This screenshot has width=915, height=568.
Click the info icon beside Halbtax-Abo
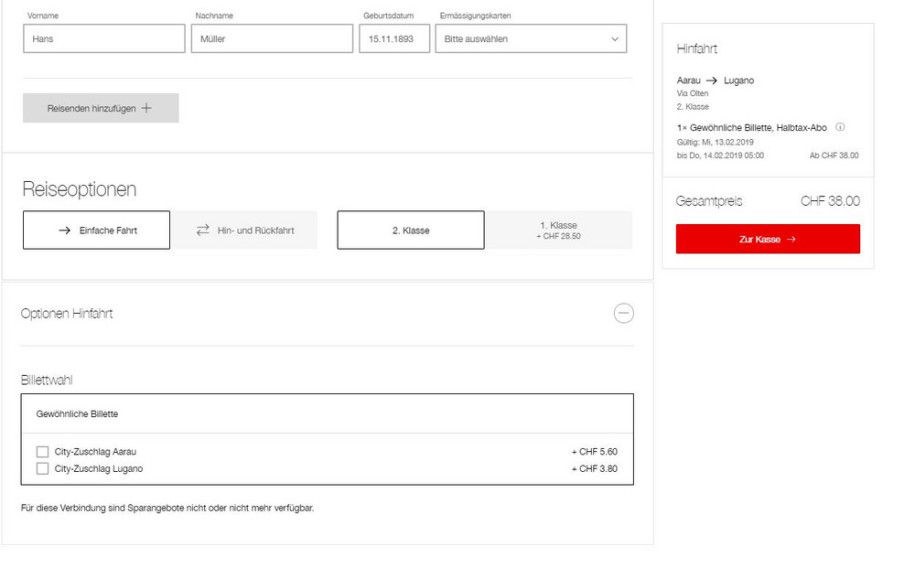(840, 127)
